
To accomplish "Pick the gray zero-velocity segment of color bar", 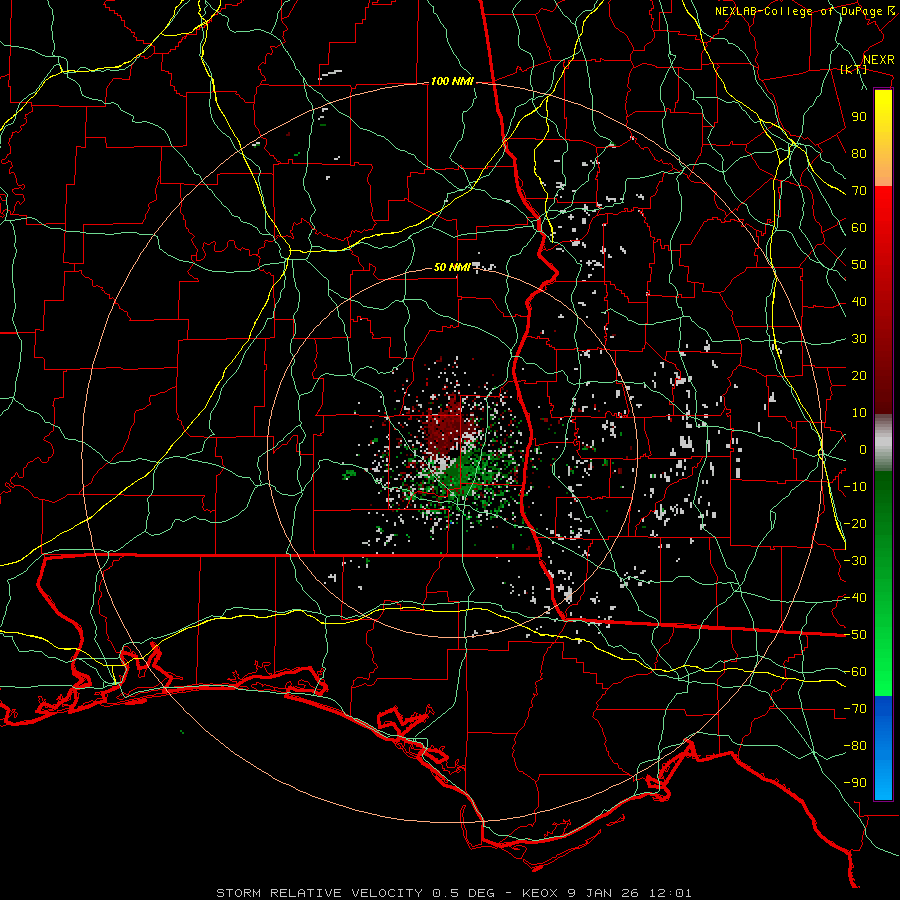I will click(883, 443).
